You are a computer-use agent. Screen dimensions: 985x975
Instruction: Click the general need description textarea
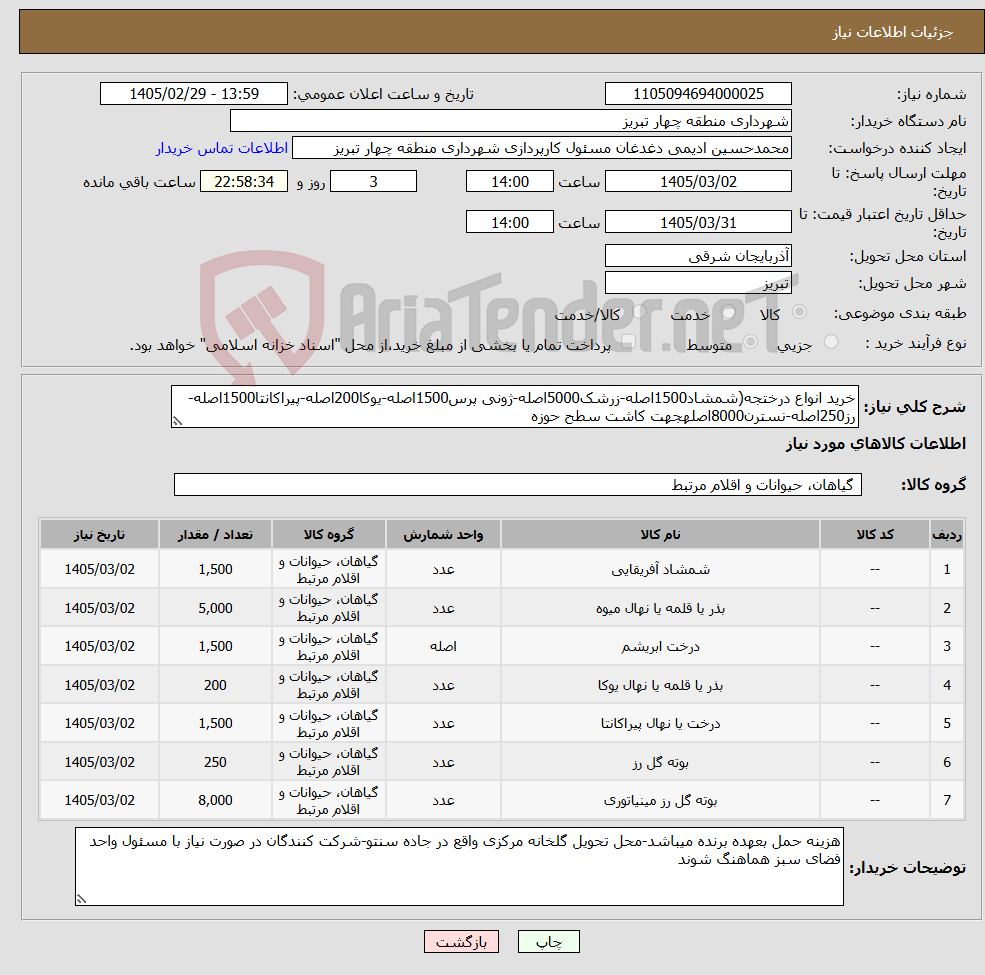coord(514,407)
